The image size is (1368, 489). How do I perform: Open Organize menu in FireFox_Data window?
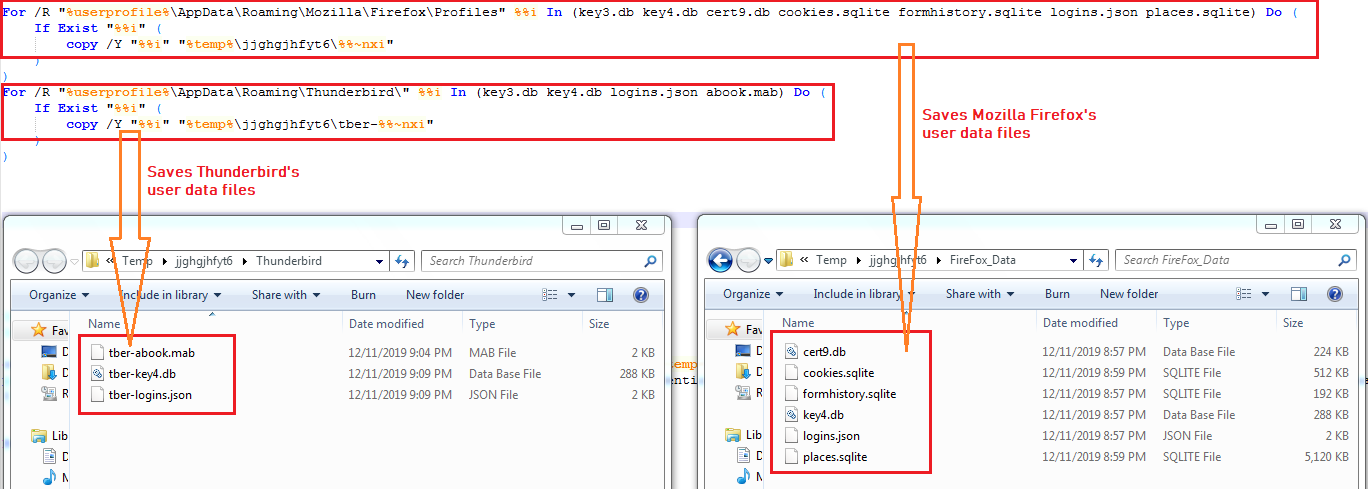pos(753,294)
